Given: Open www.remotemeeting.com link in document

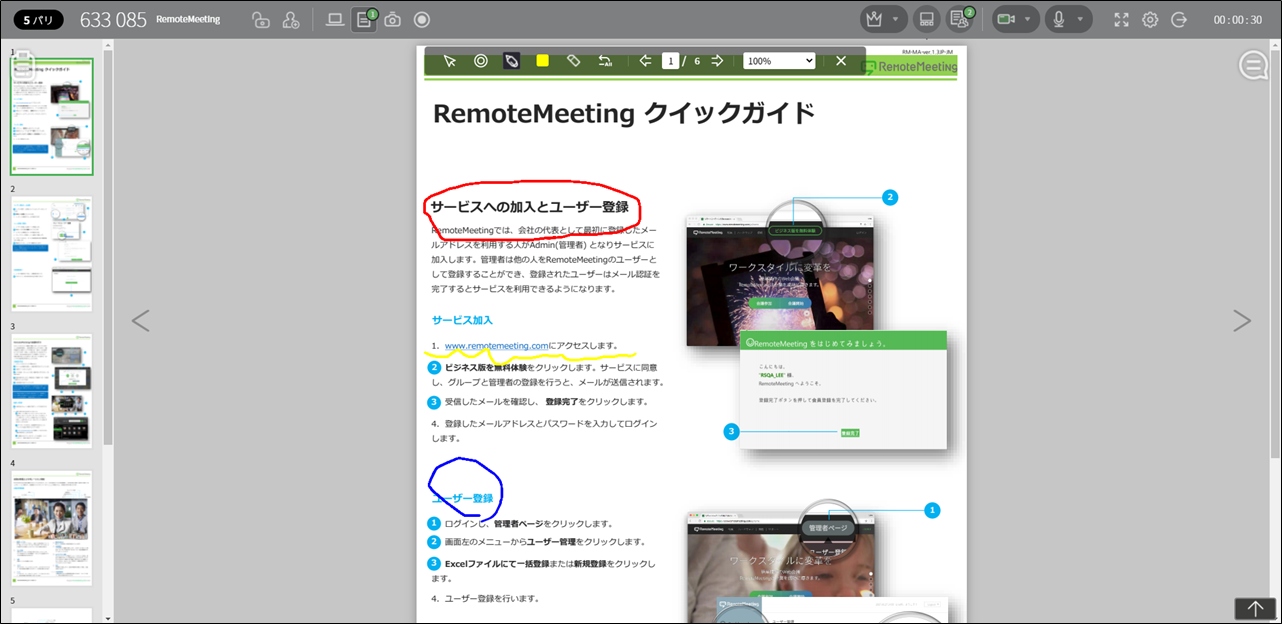Looking at the screenshot, I should pyautogui.click(x=497, y=346).
